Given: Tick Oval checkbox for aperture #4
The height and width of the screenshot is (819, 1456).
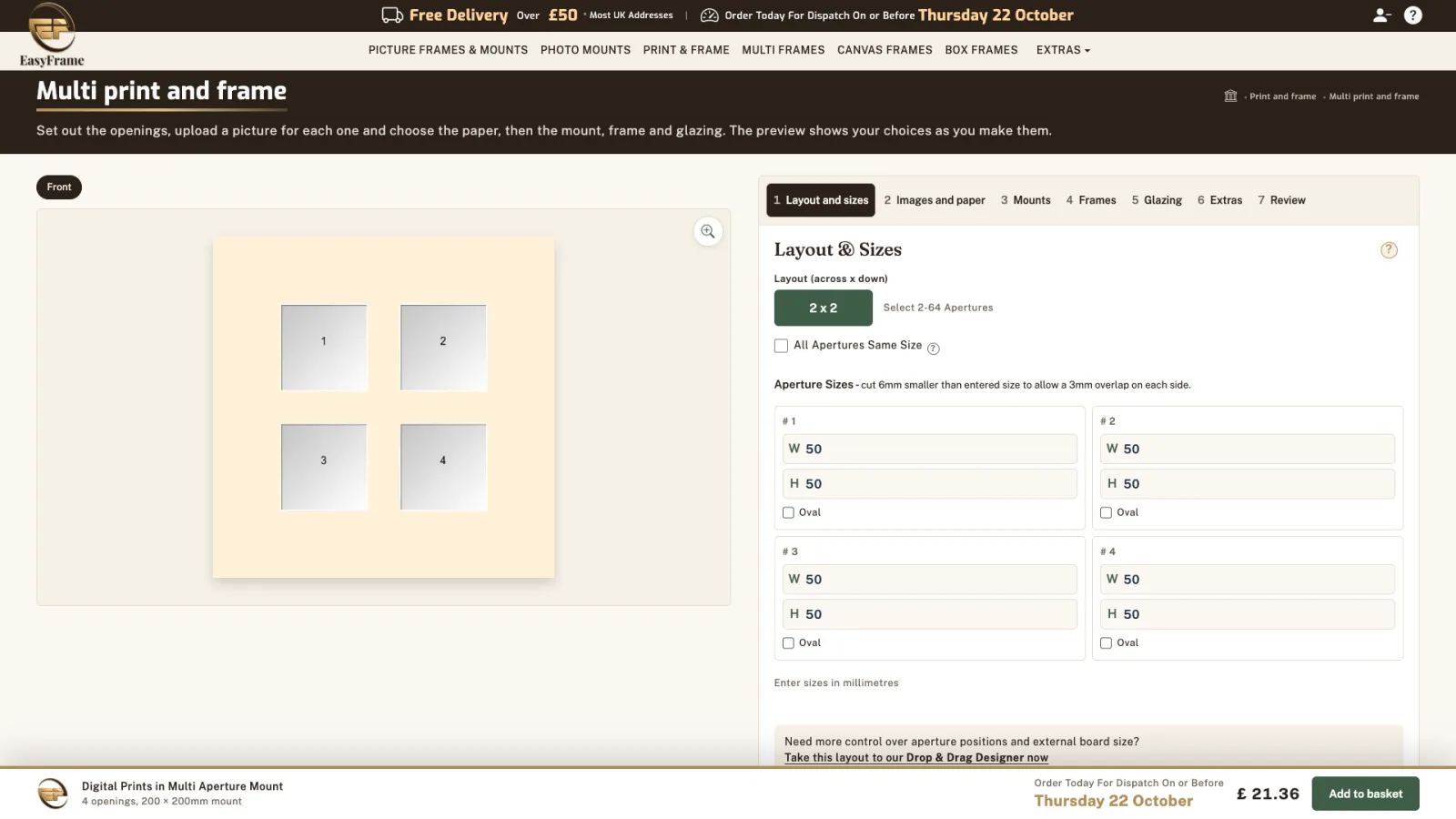Looking at the screenshot, I should tap(1106, 642).
